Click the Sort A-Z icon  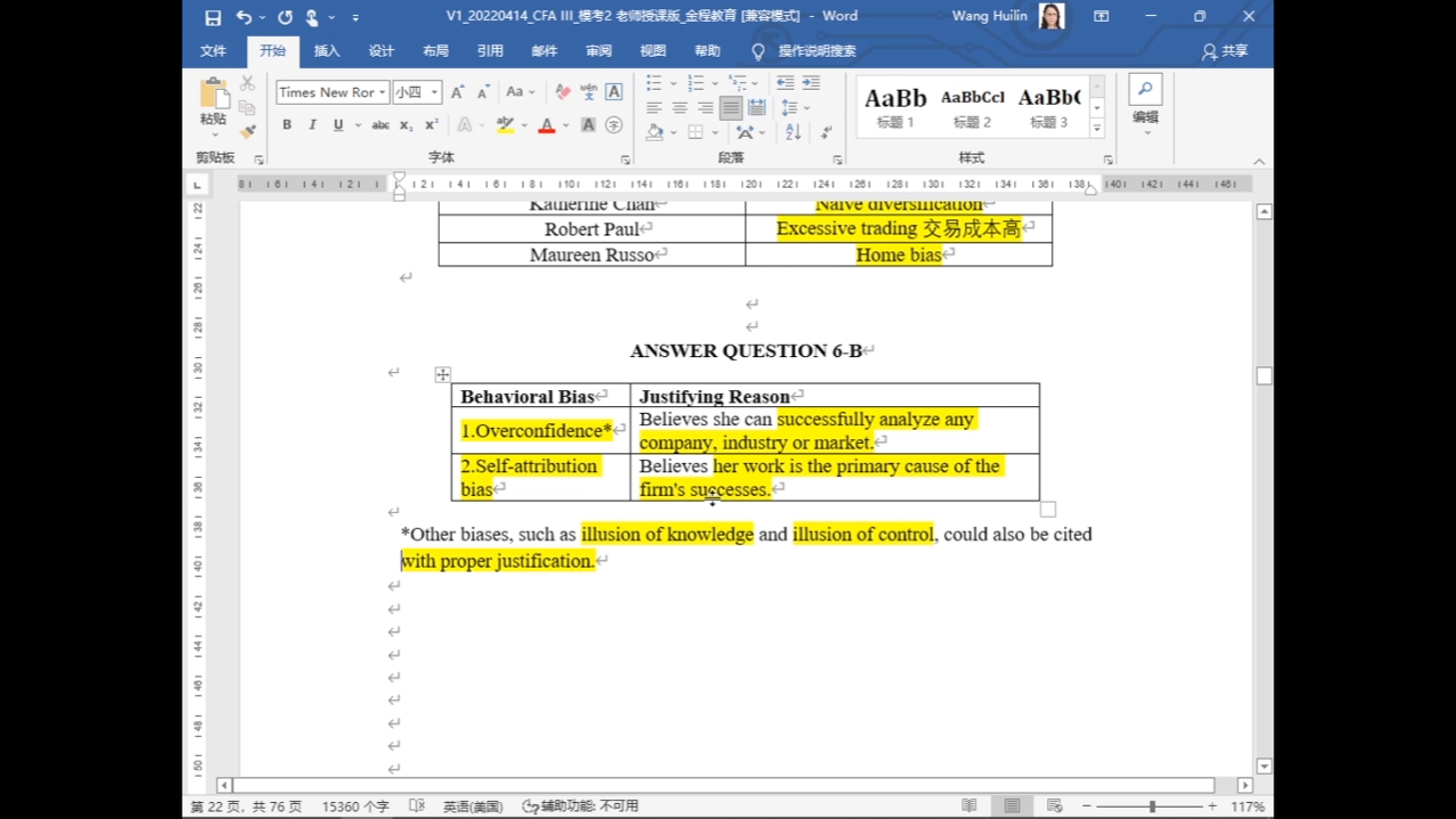point(793,132)
